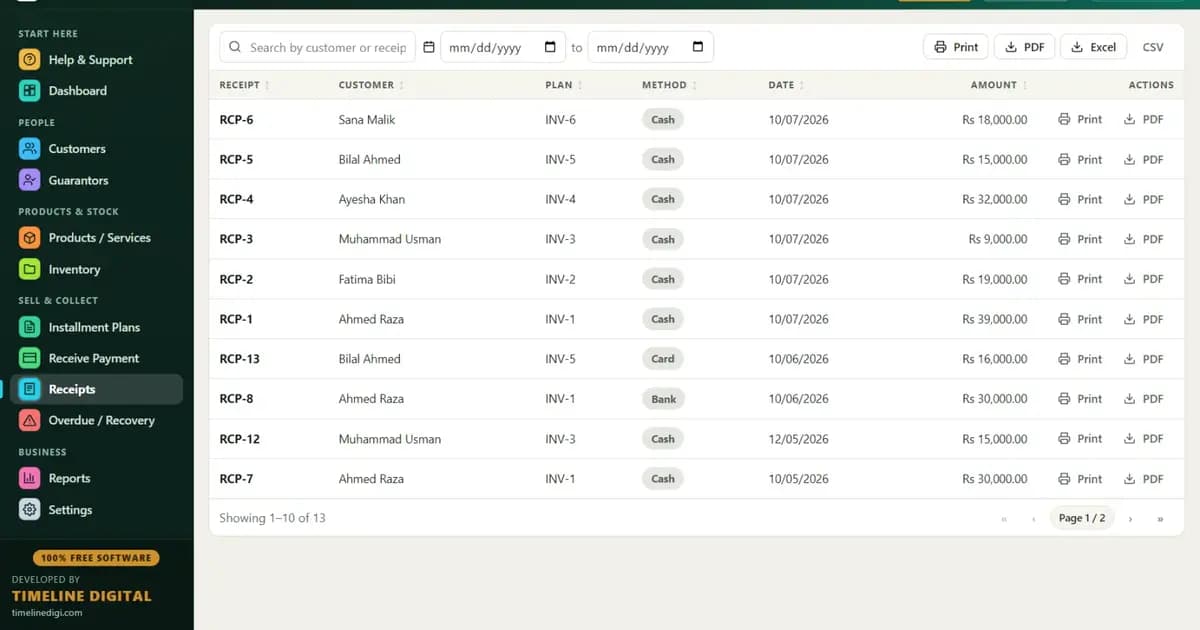Sort table by Amount column
This screenshot has width=1200, height=630.
[999, 85]
